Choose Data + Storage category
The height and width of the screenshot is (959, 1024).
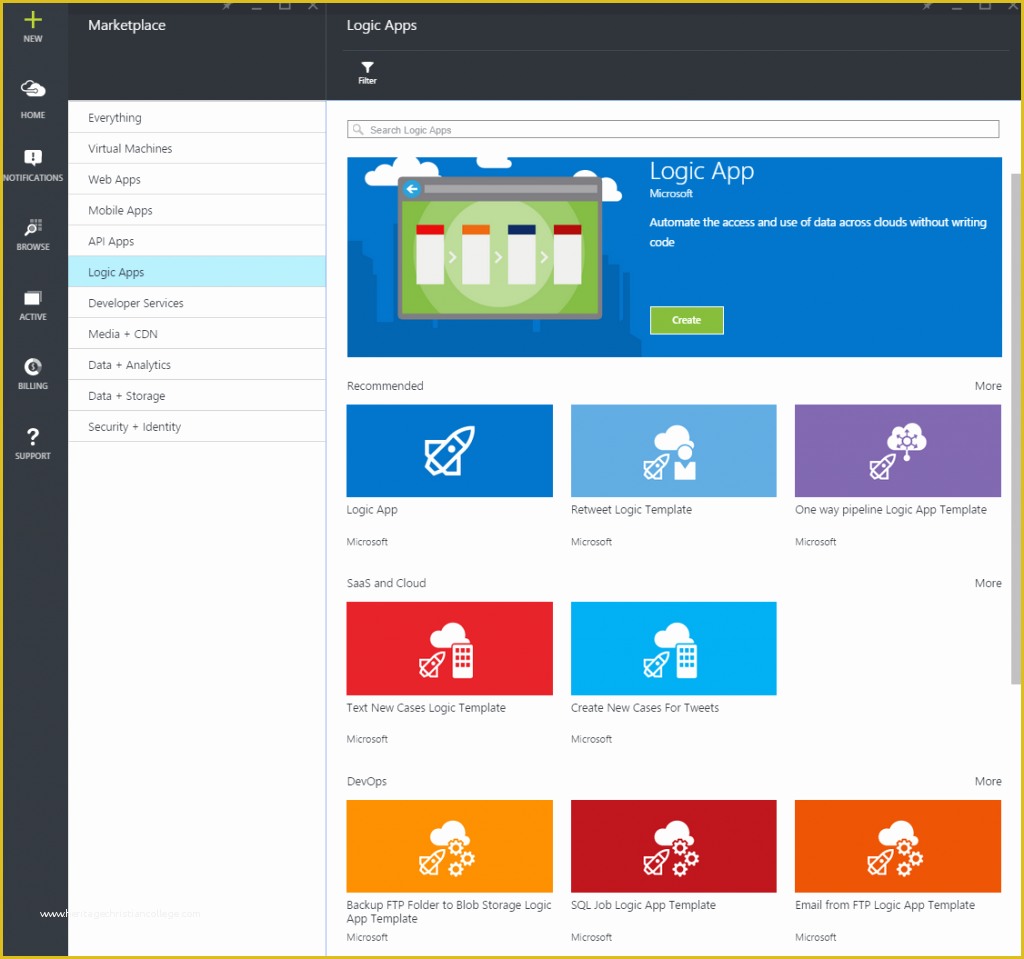point(197,396)
